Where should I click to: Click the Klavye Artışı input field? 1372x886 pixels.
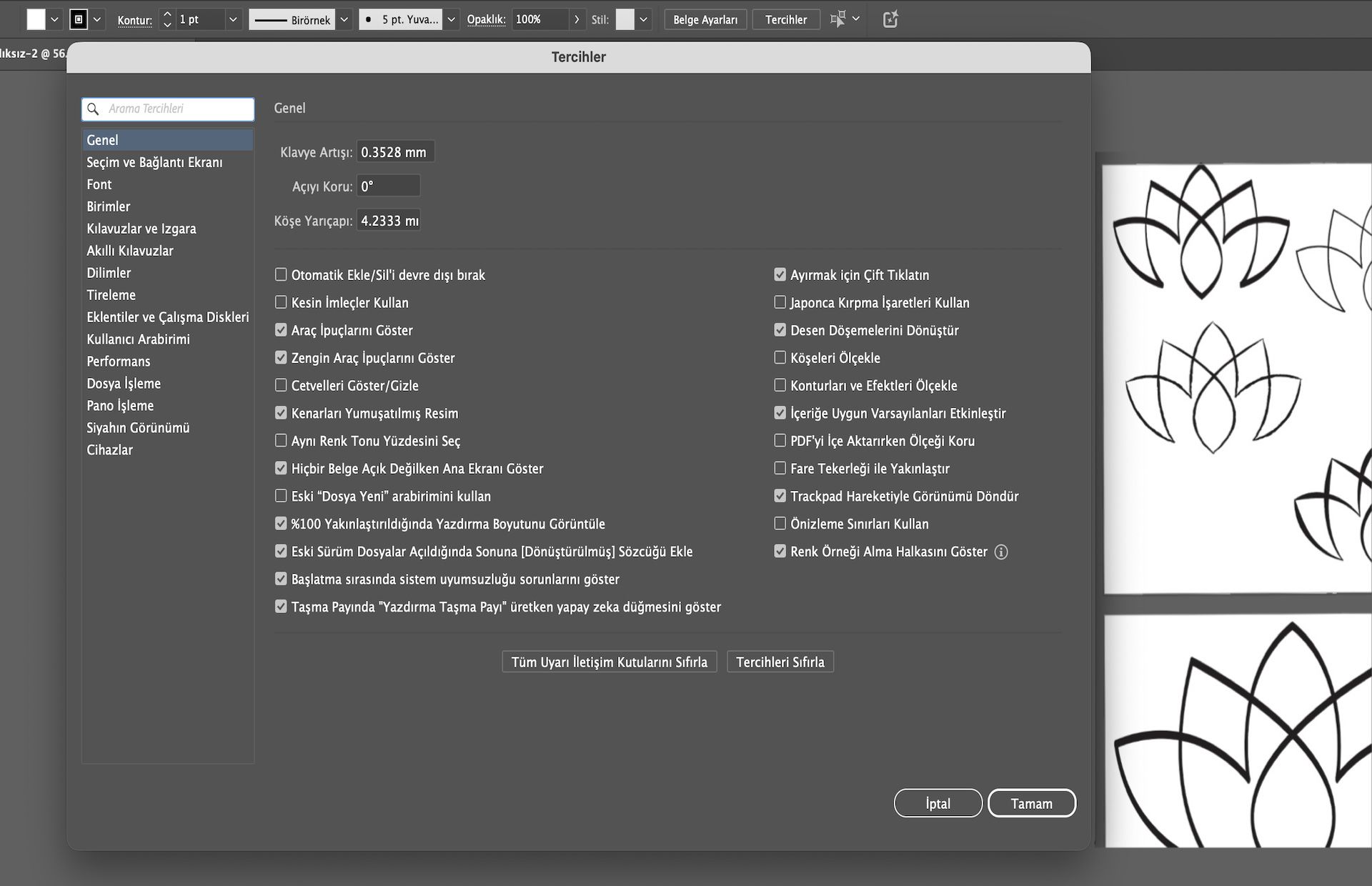pos(394,152)
